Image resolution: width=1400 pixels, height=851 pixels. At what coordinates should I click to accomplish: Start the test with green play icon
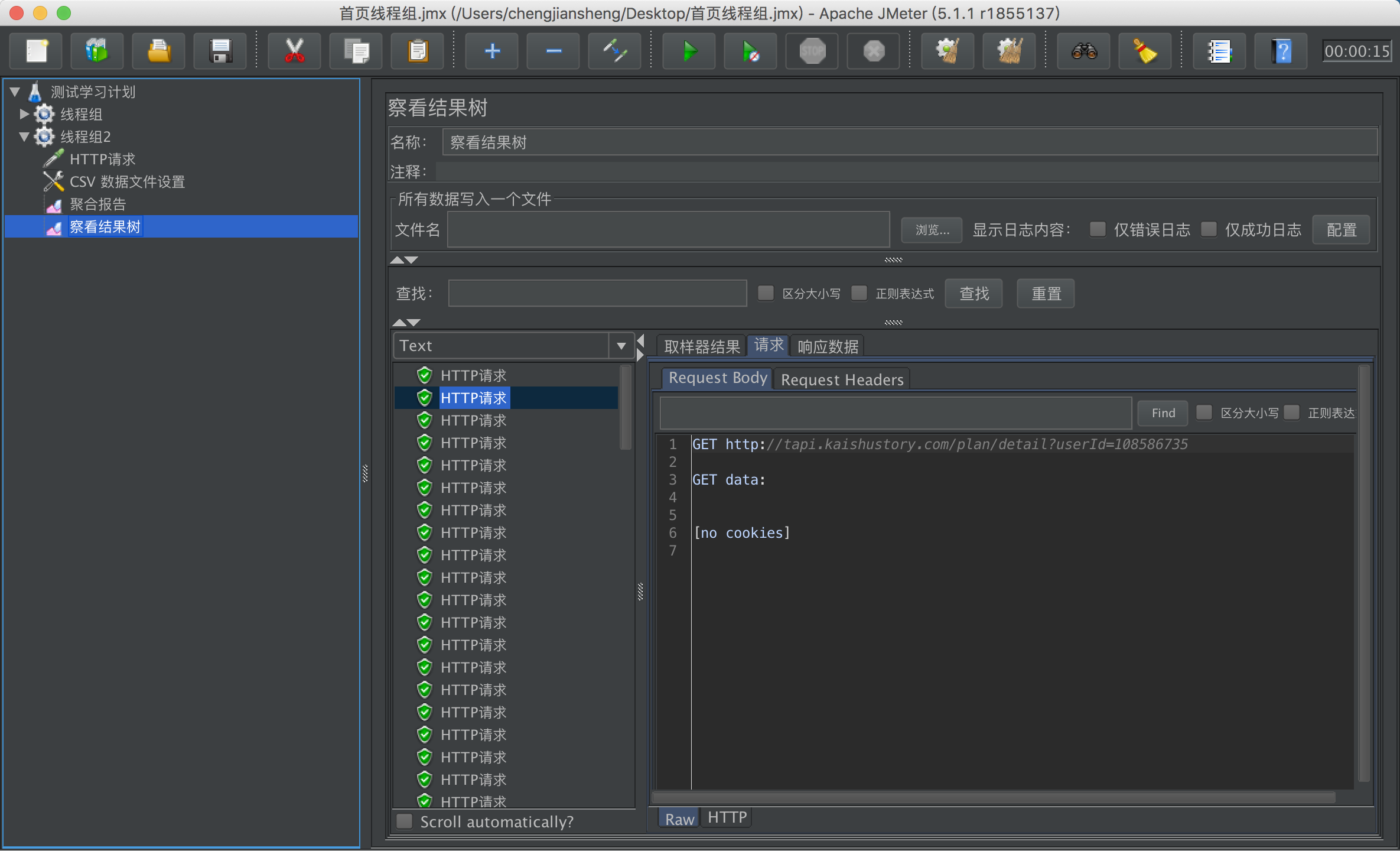pyautogui.click(x=689, y=51)
